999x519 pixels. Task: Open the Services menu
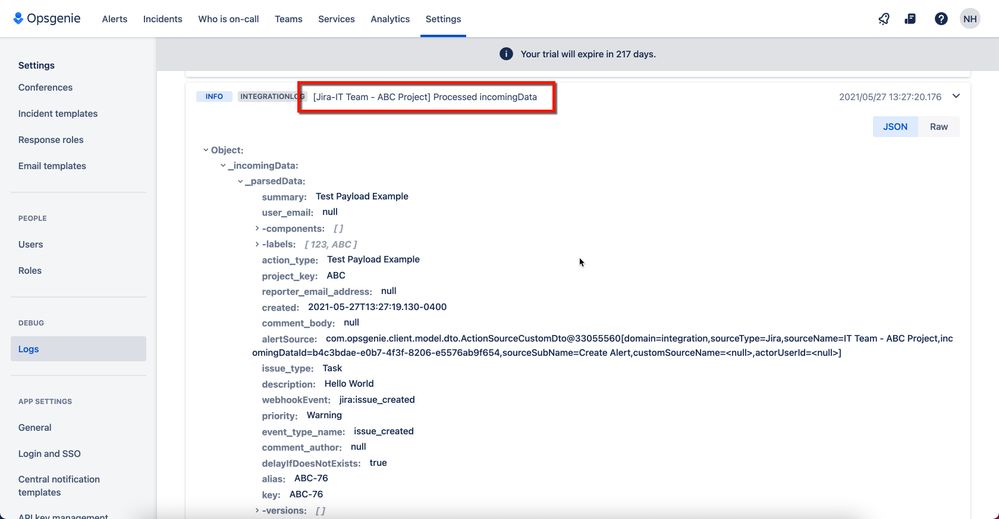(336, 19)
